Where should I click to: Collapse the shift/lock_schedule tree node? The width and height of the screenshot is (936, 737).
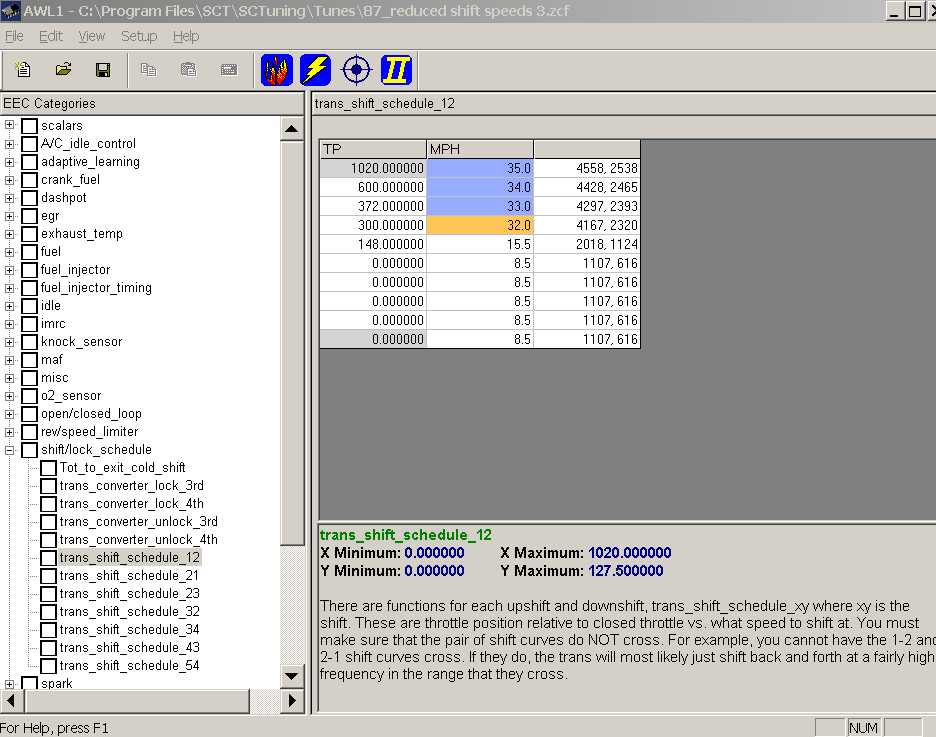tap(10, 450)
